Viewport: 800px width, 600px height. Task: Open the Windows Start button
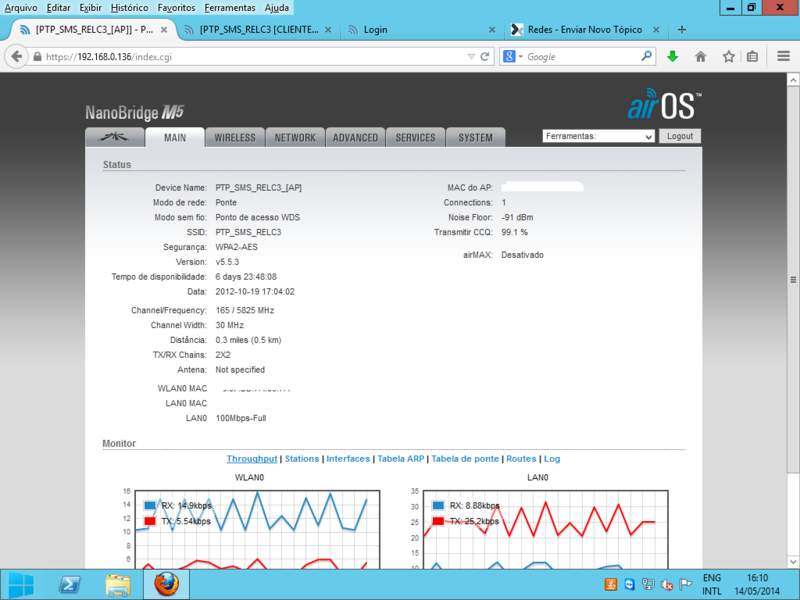point(20,585)
